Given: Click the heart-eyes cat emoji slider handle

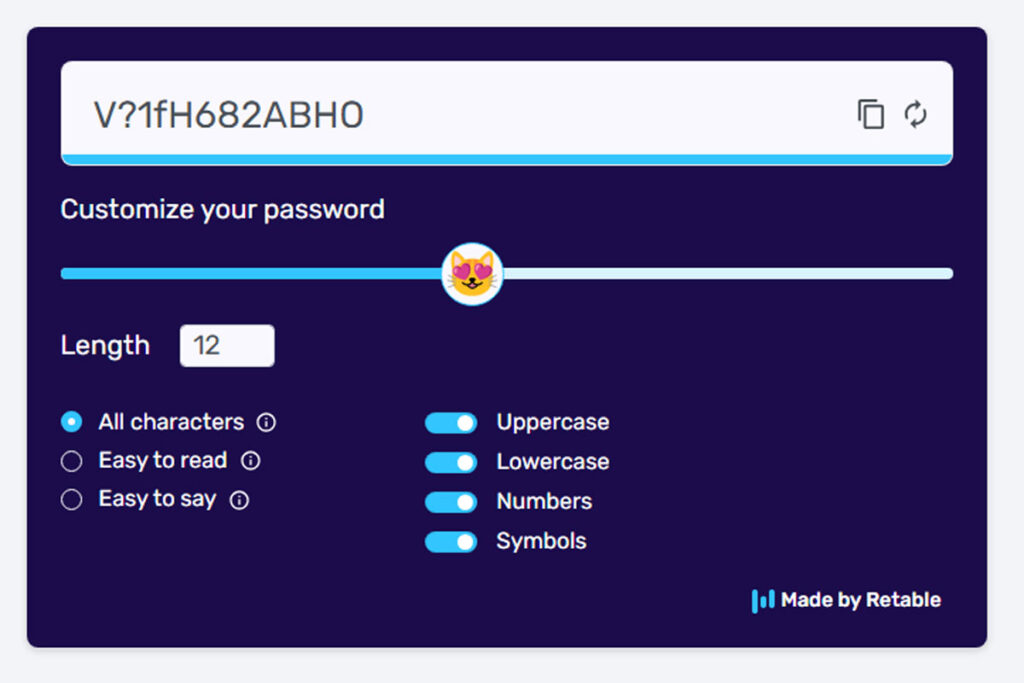Looking at the screenshot, I should [470, 272].
